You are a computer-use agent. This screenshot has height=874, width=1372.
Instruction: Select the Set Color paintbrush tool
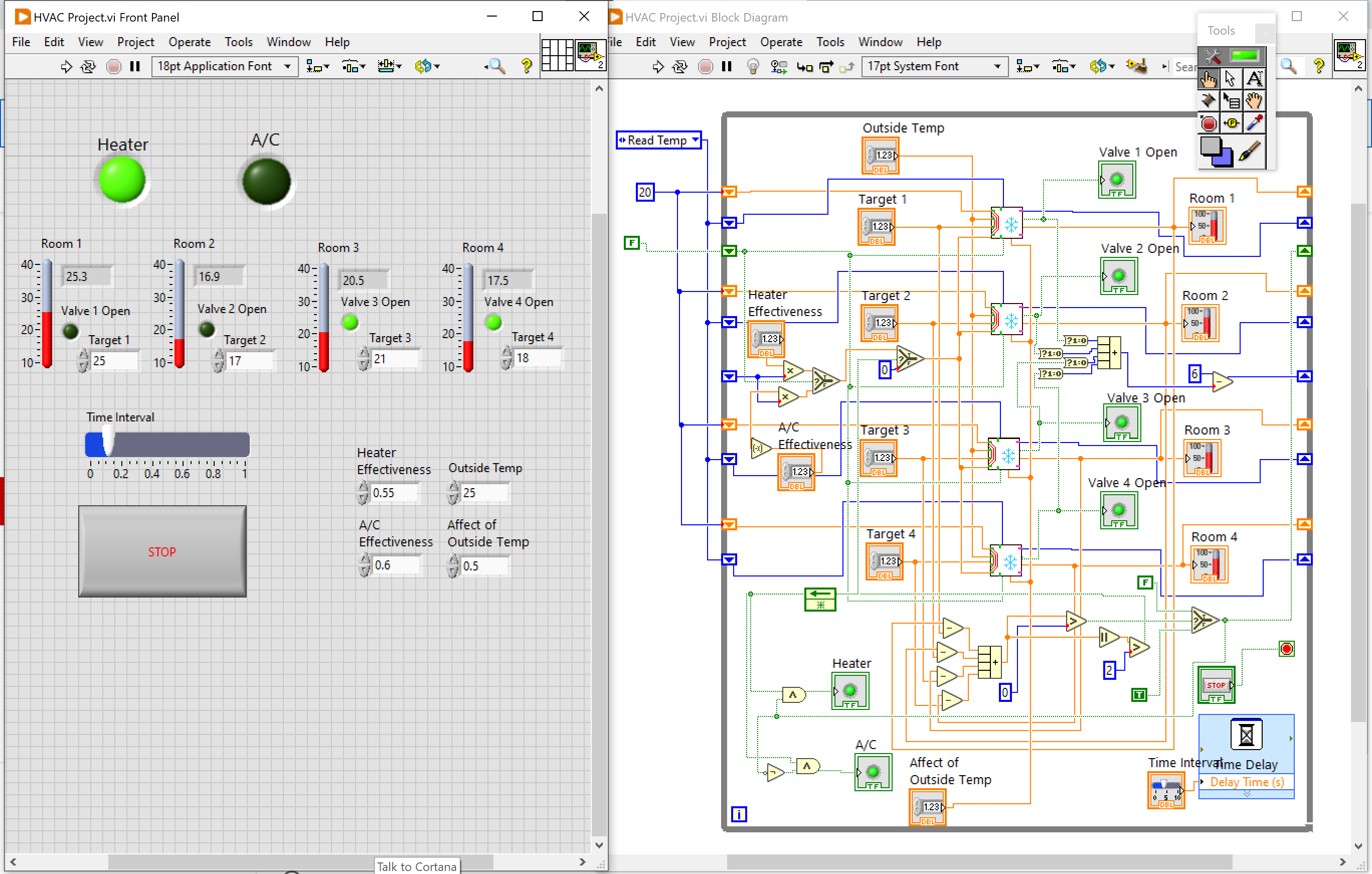[1250, 151]
